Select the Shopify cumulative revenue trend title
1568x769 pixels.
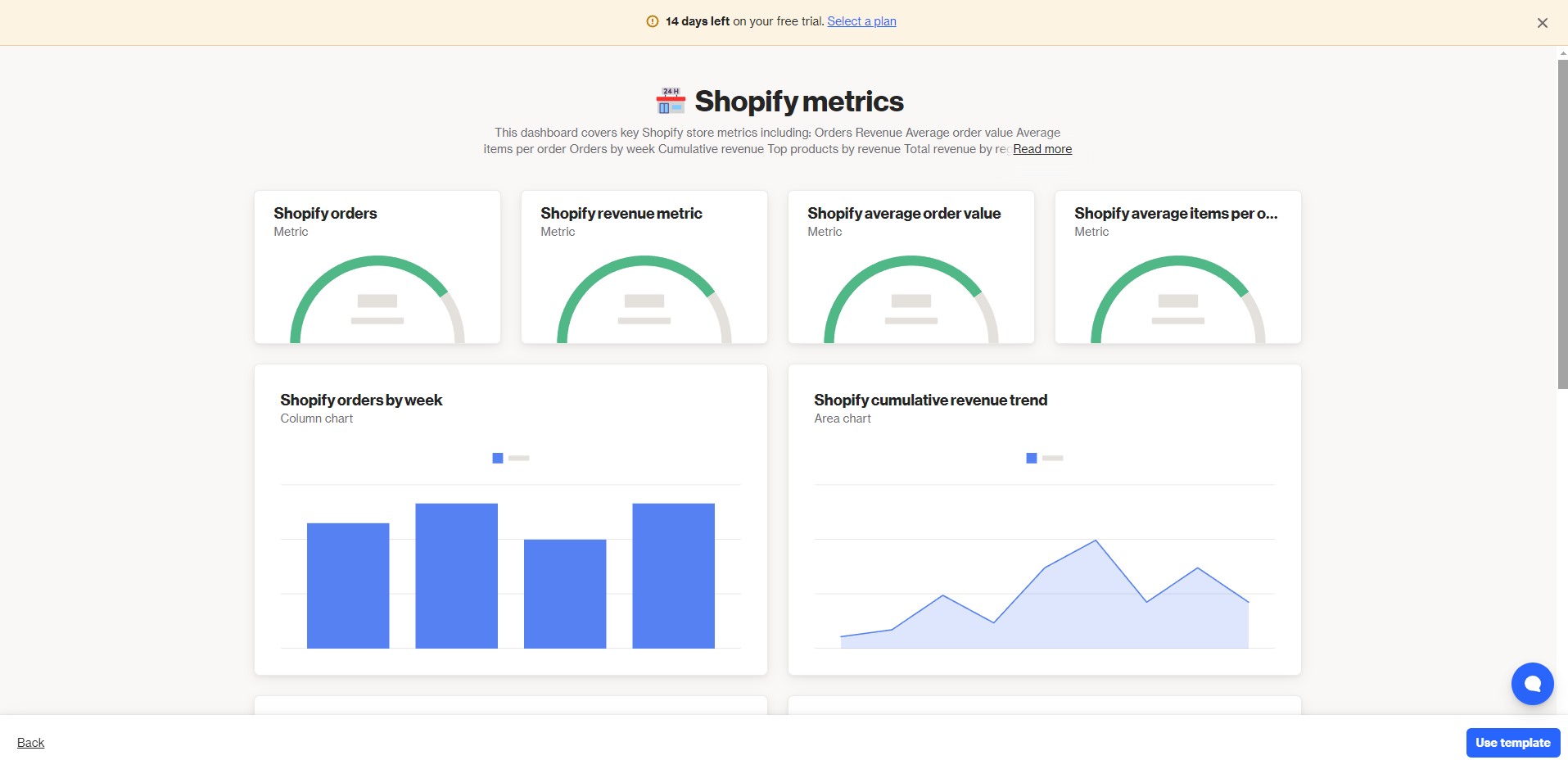931,400
